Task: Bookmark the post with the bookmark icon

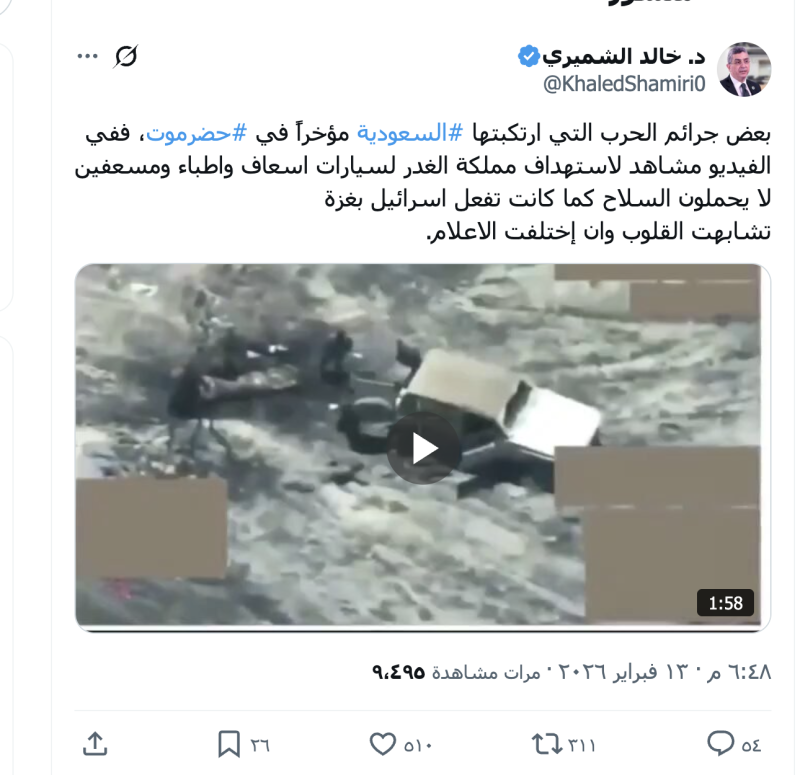Action: click(x=229, y=744)
